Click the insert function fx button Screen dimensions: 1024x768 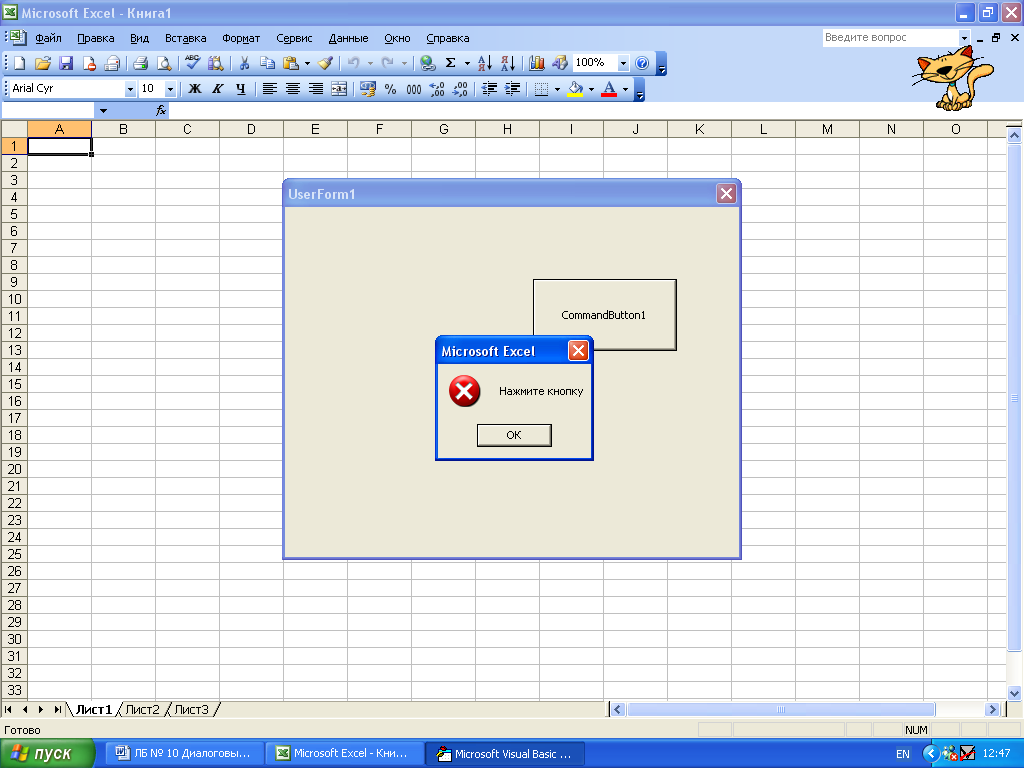161,111
